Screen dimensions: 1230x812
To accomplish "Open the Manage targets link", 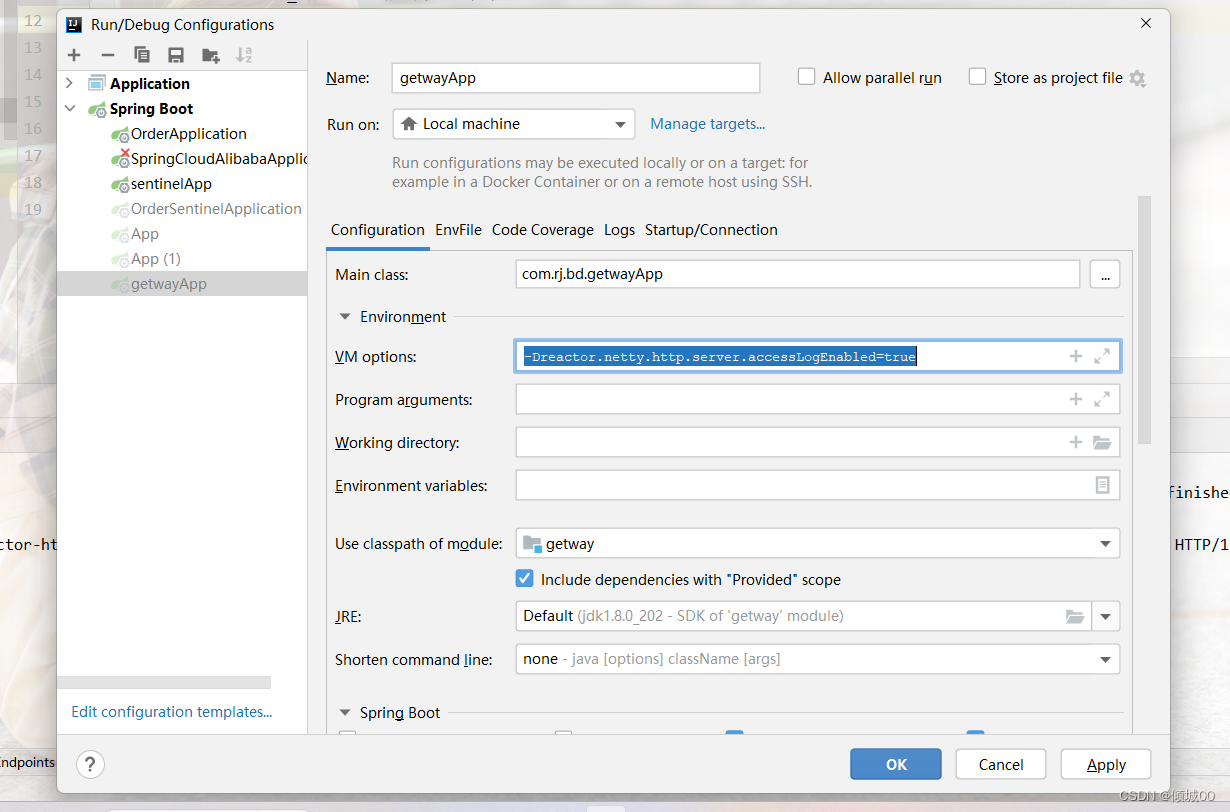I will coord(708,124).
